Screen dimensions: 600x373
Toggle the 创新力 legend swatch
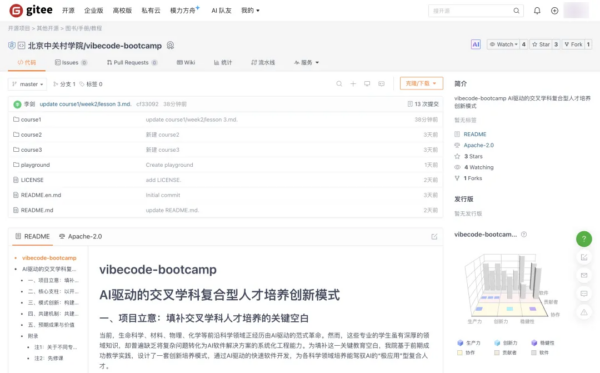(x=497, y=343)
